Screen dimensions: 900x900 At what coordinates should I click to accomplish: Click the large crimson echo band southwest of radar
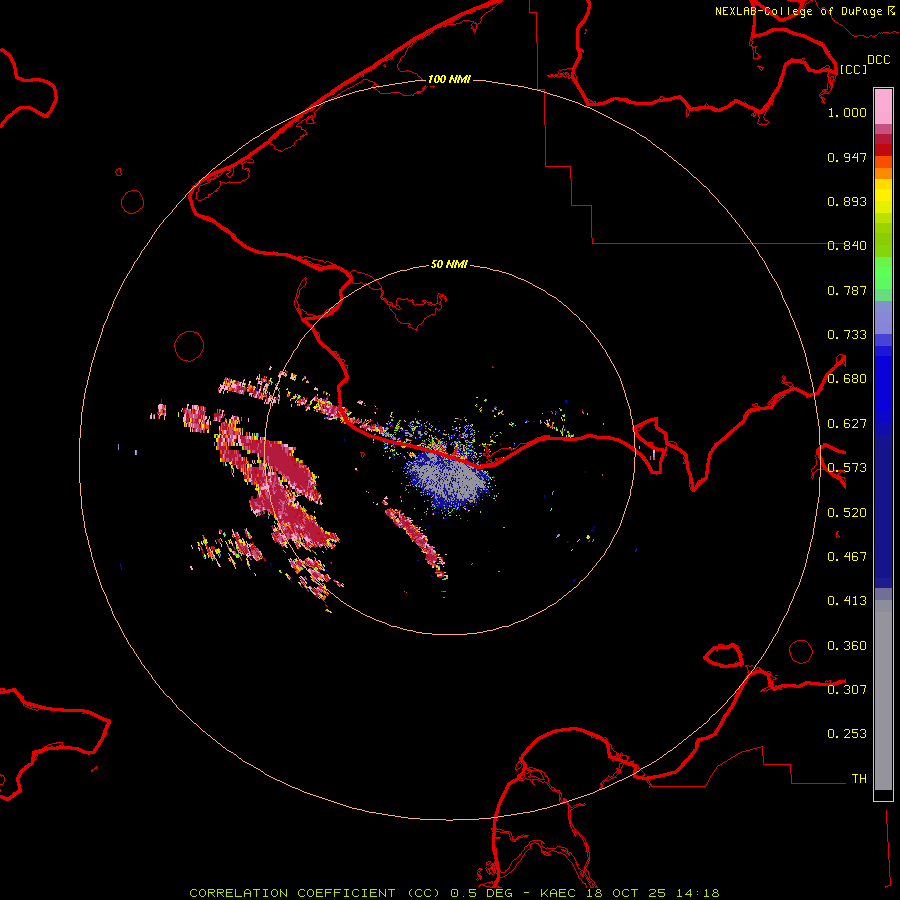(x=276, y=485)
